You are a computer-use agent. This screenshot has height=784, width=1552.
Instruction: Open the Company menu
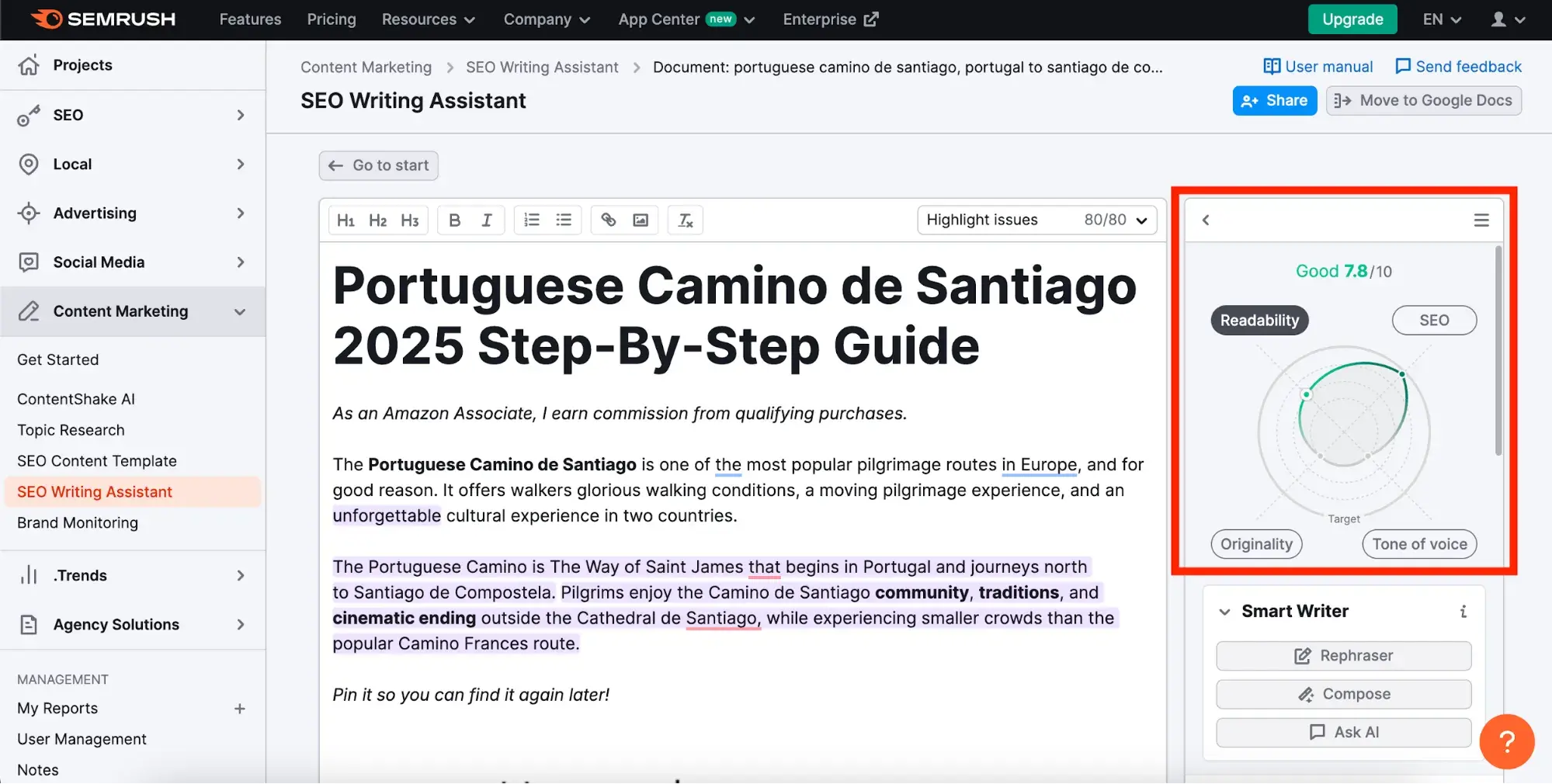point(547,19)
